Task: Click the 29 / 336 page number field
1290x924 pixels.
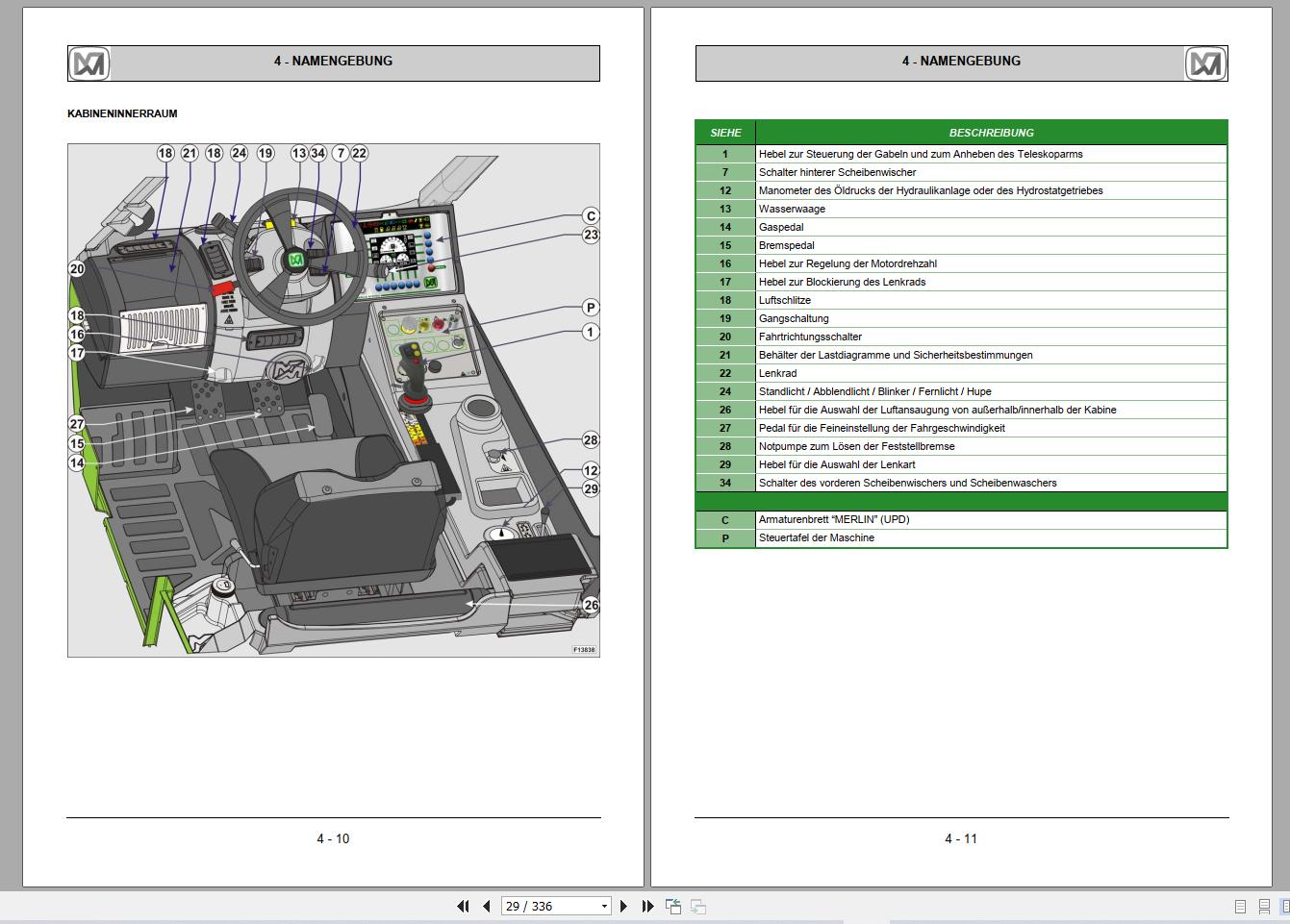Action: pos(548,906)
